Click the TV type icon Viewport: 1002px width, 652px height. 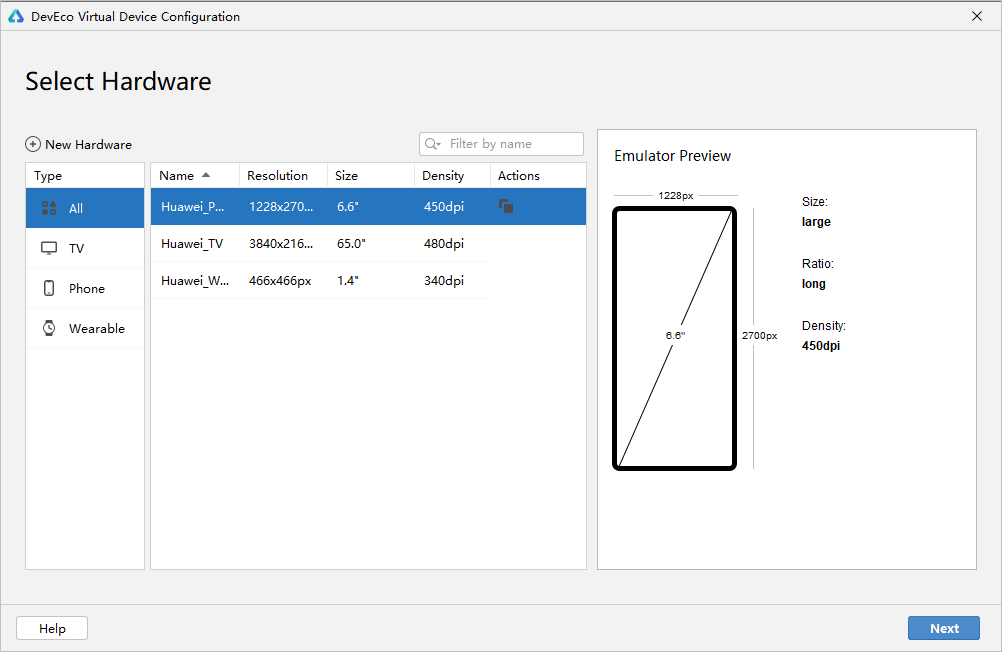[x=49, y=248]
